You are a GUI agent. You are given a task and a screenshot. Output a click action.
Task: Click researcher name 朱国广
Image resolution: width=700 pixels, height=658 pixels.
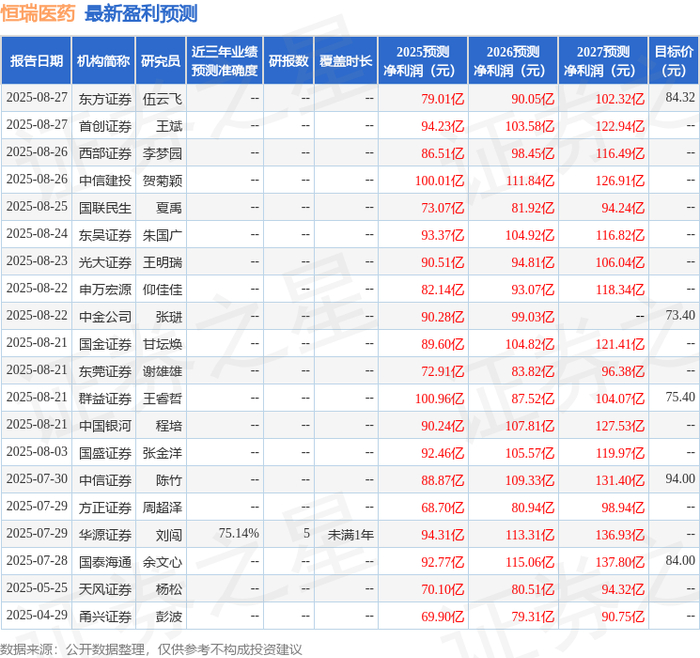coord(162,235)
